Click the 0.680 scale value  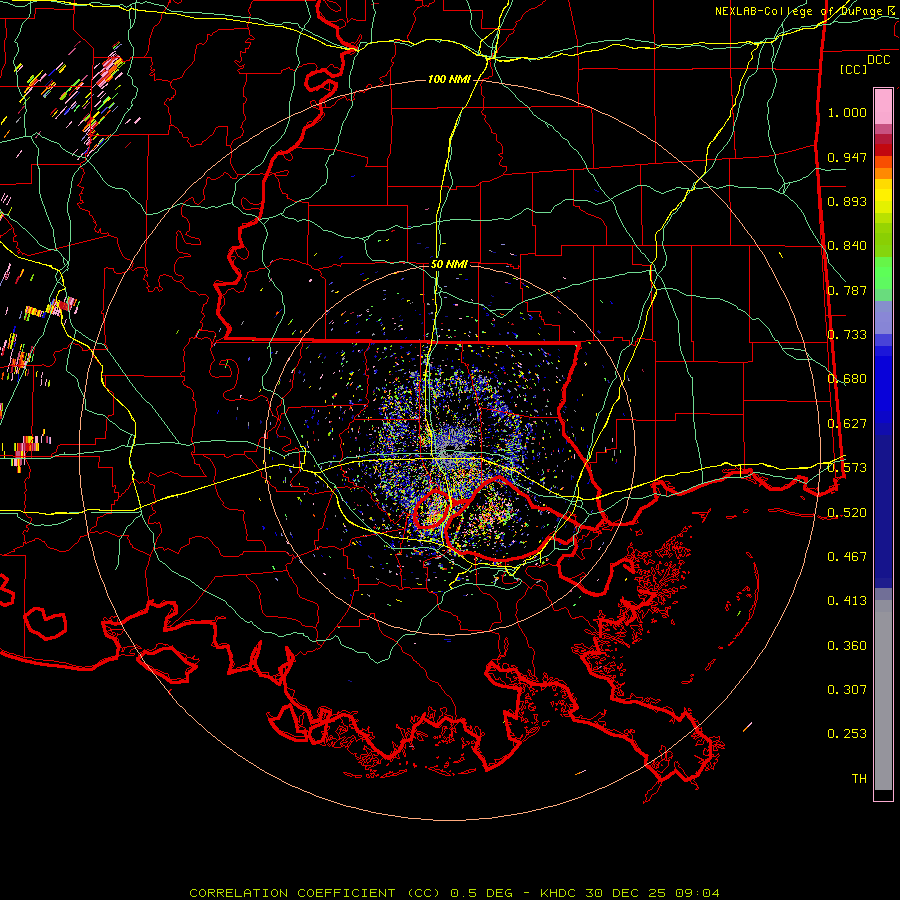847,379
